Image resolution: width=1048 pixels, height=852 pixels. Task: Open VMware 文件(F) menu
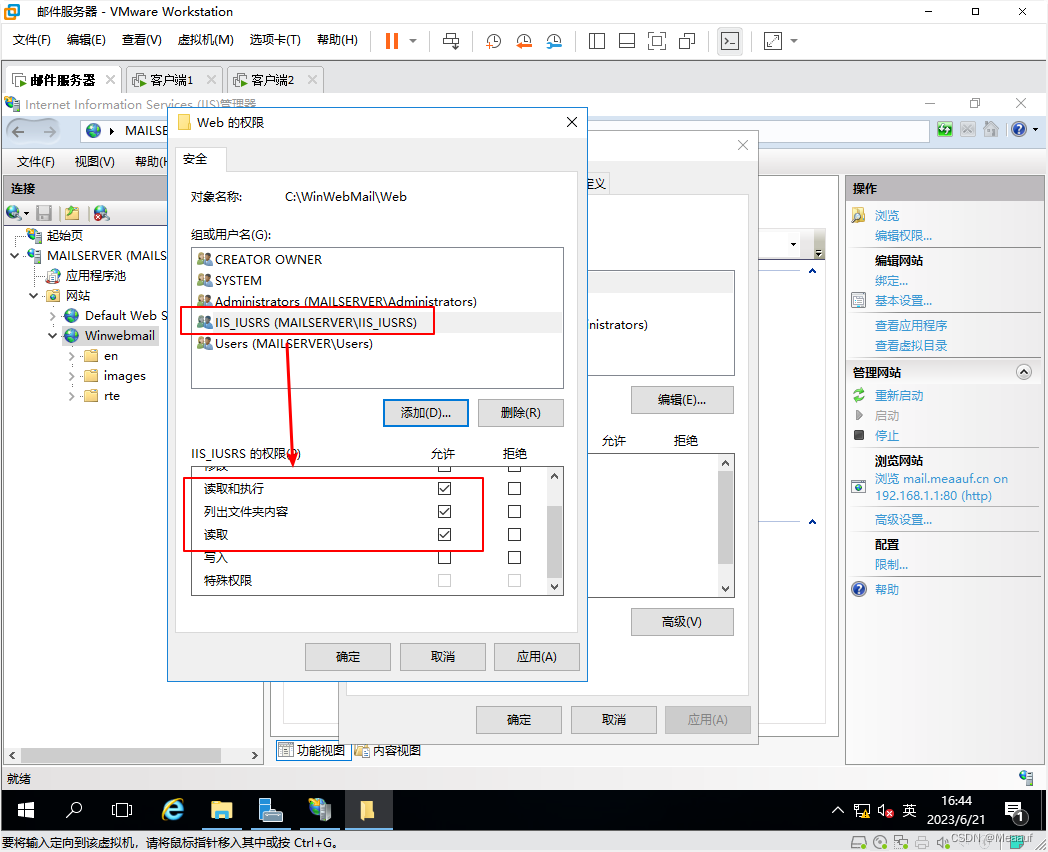point(31,40)
